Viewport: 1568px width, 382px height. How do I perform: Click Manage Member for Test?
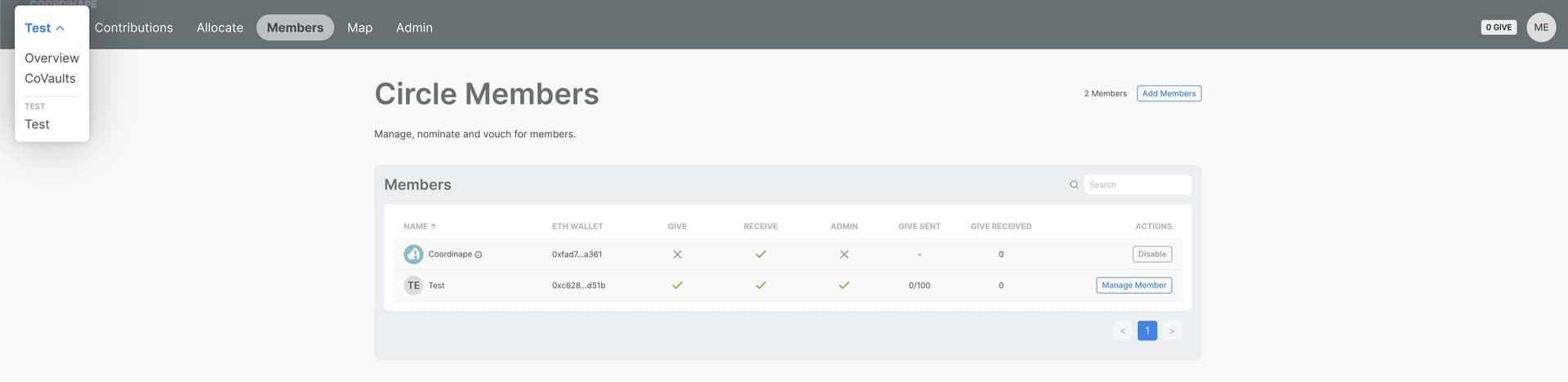coord(1134,286)
